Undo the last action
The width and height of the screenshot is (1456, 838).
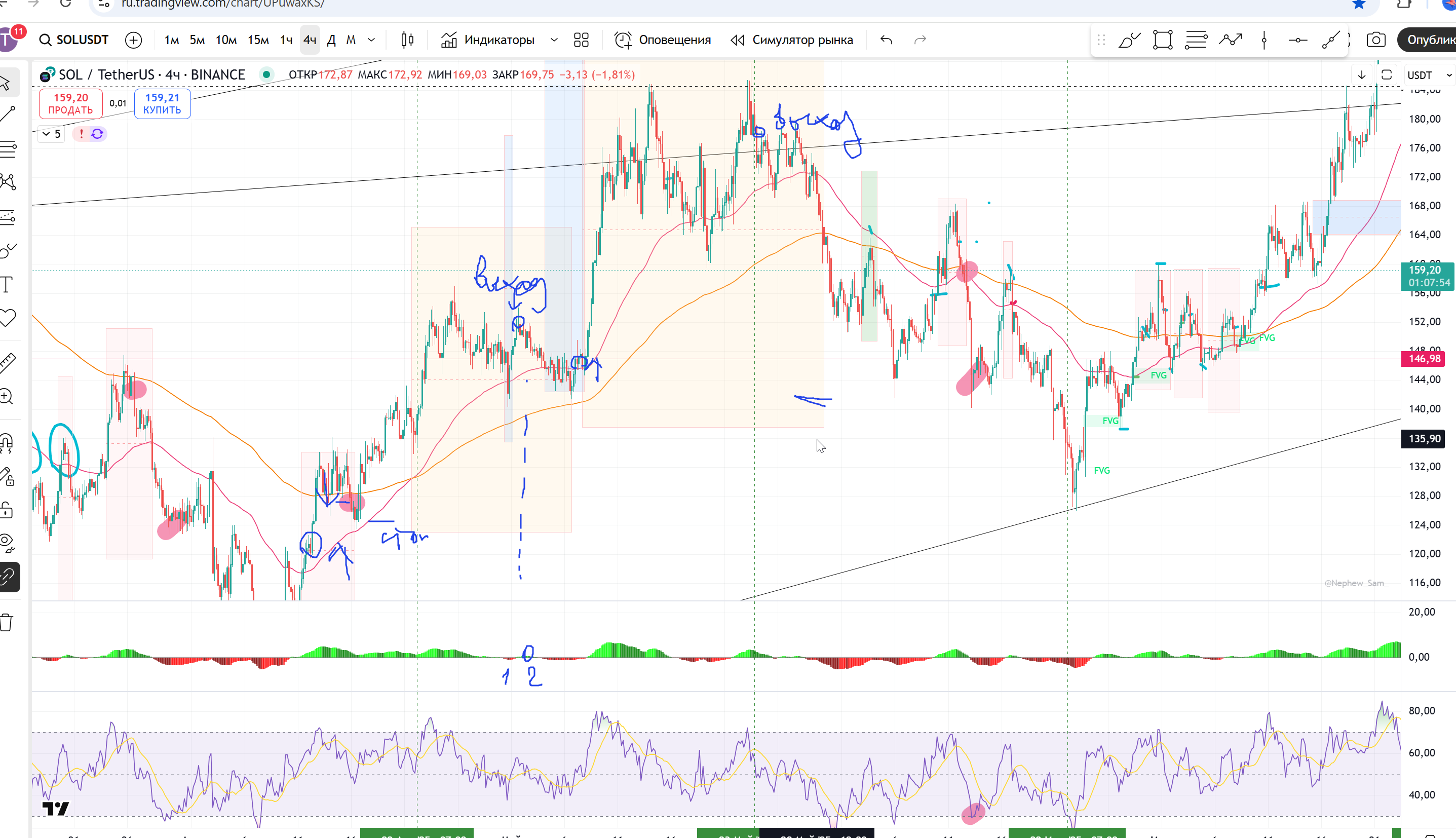(x=886, y=40)
